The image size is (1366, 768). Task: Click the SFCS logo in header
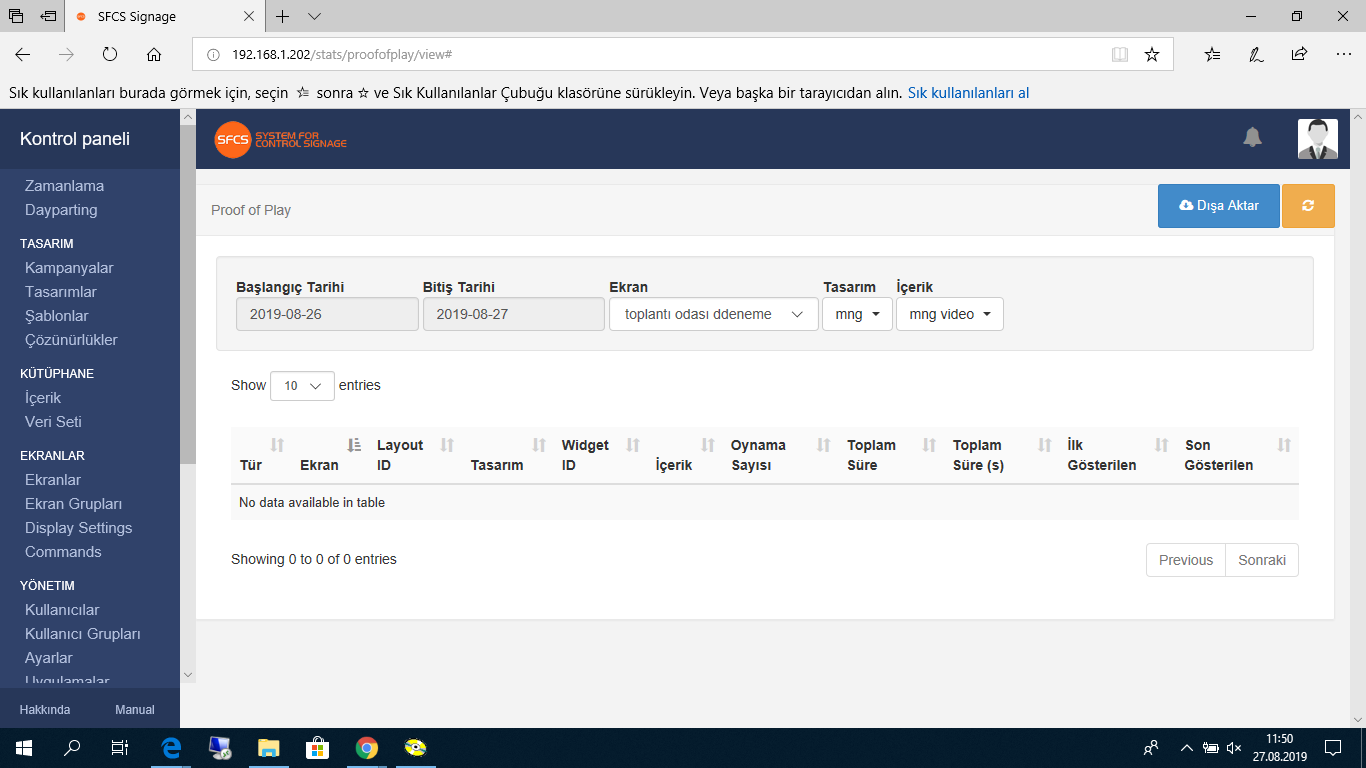(281, 139)
